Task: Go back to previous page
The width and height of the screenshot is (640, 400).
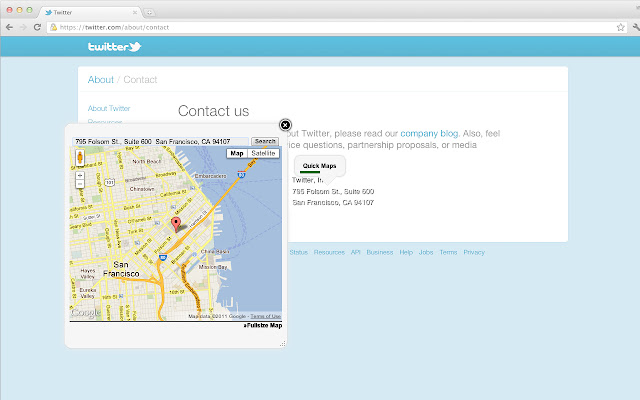Action: pyautogui.click(x=10, y=27)
